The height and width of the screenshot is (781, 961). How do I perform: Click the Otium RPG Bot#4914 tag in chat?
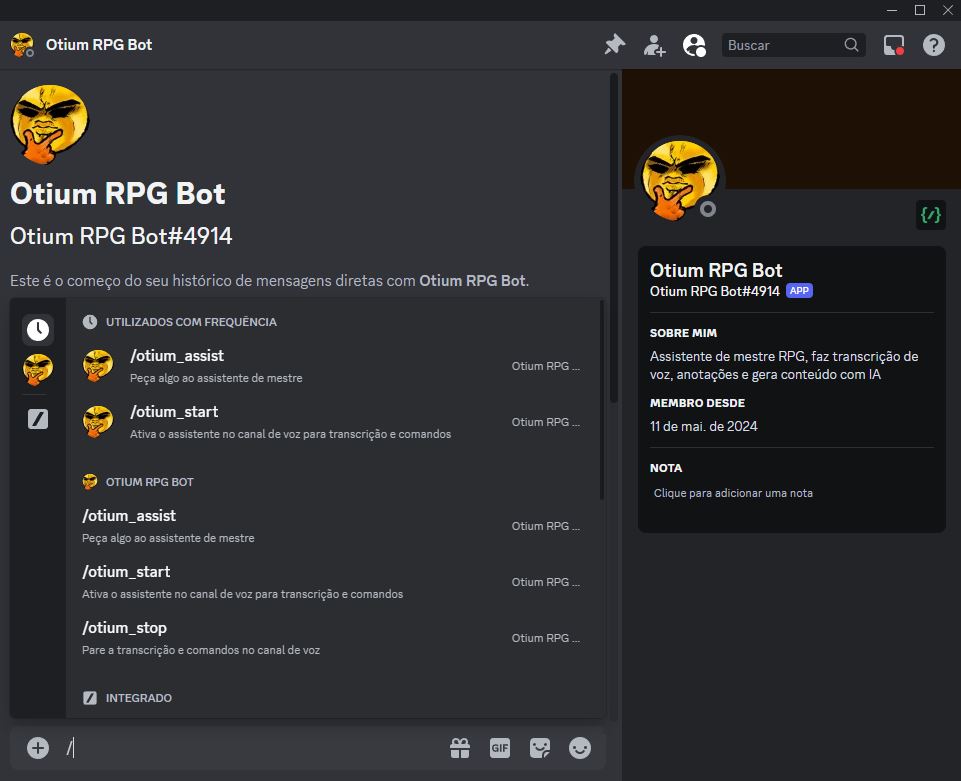coord(121,236)
